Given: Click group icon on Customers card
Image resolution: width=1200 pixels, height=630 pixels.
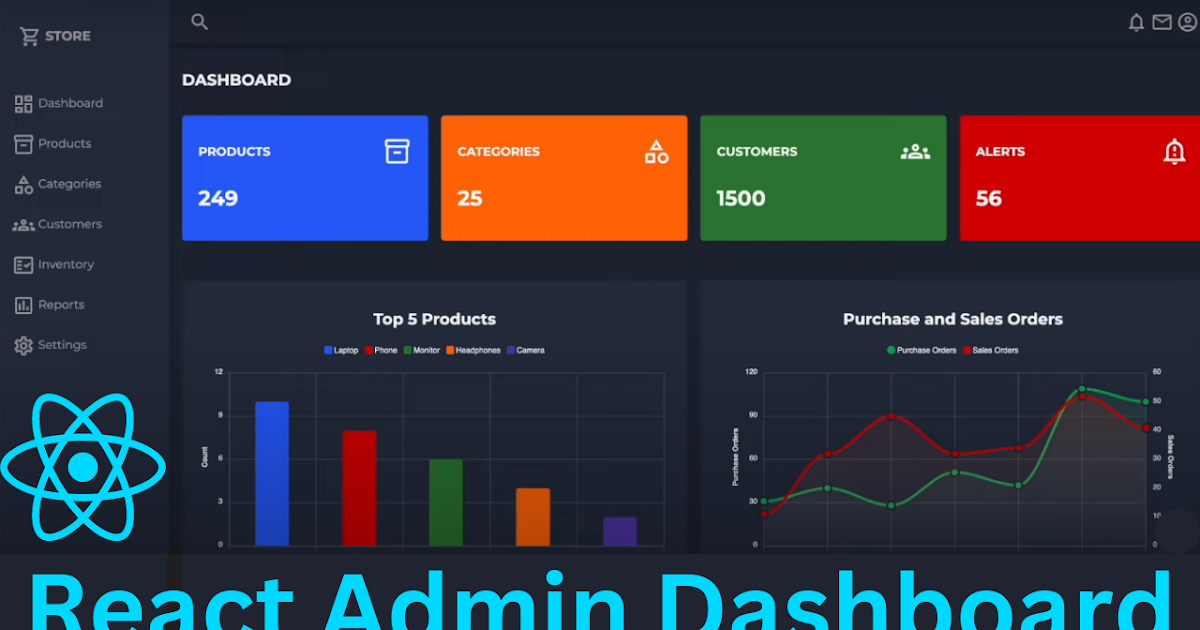Looking at the screenshot, I should click(x=915, y=152).
